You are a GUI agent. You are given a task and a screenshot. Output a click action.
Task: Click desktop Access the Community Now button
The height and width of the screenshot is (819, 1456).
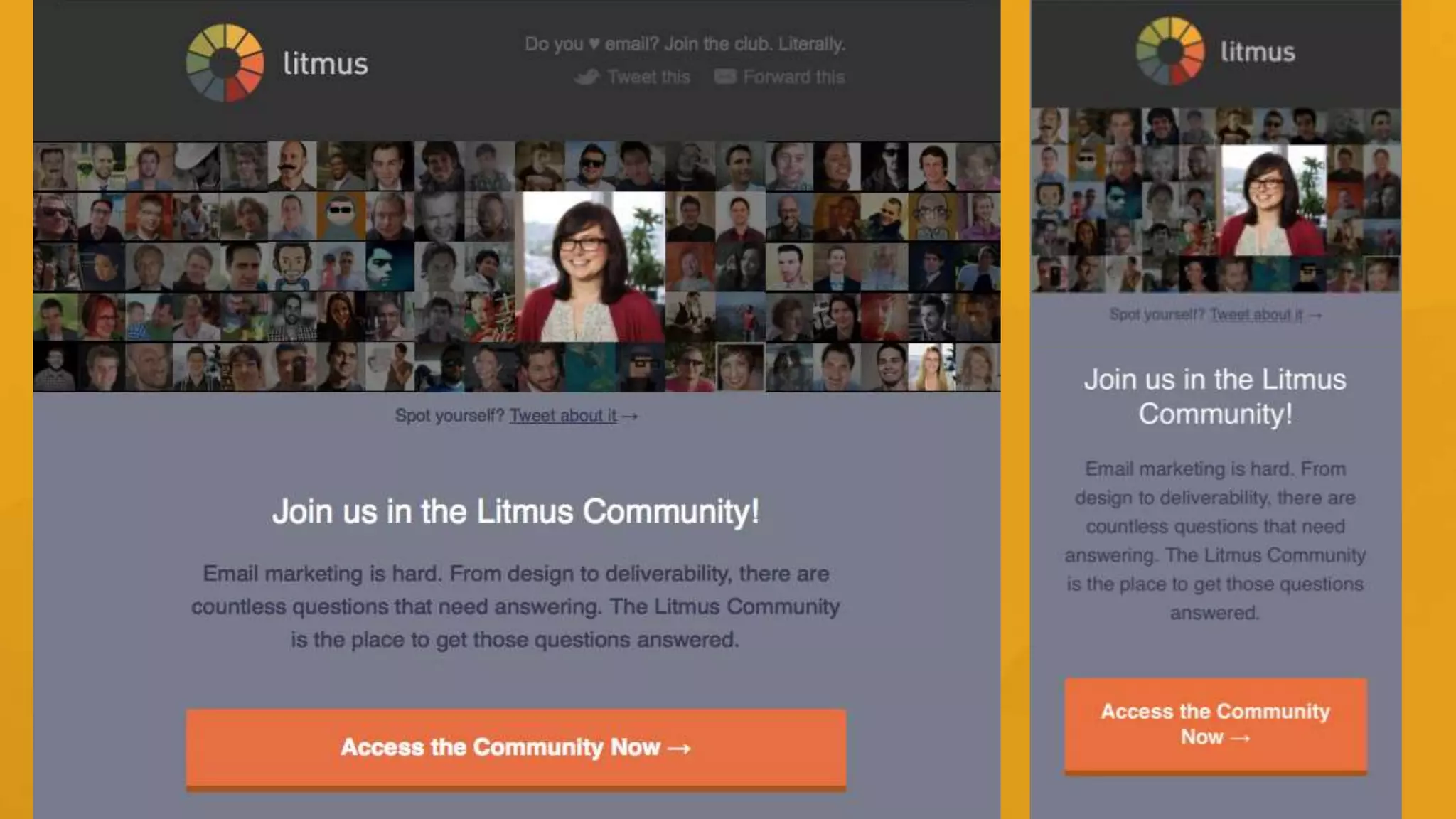click(x=516, y=749)
